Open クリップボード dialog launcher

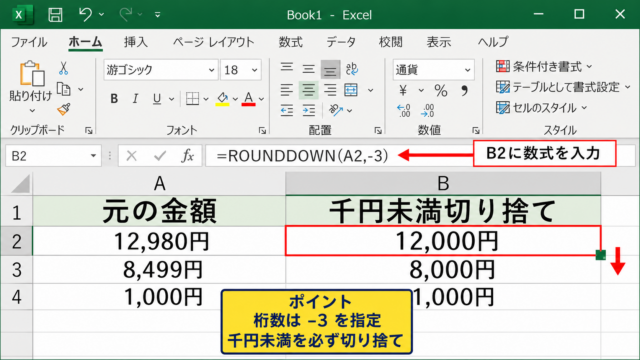(x=89, y=131)
